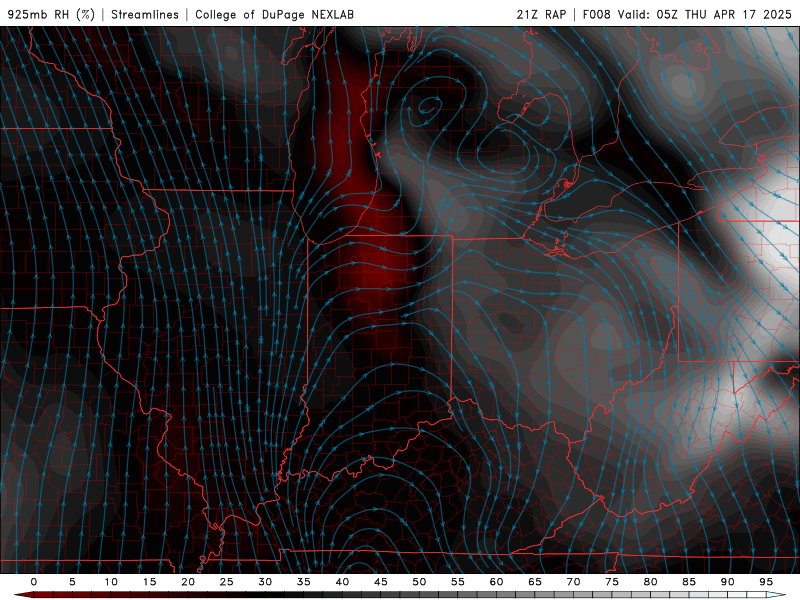Click the legend value "50"

tap(419, 582)
